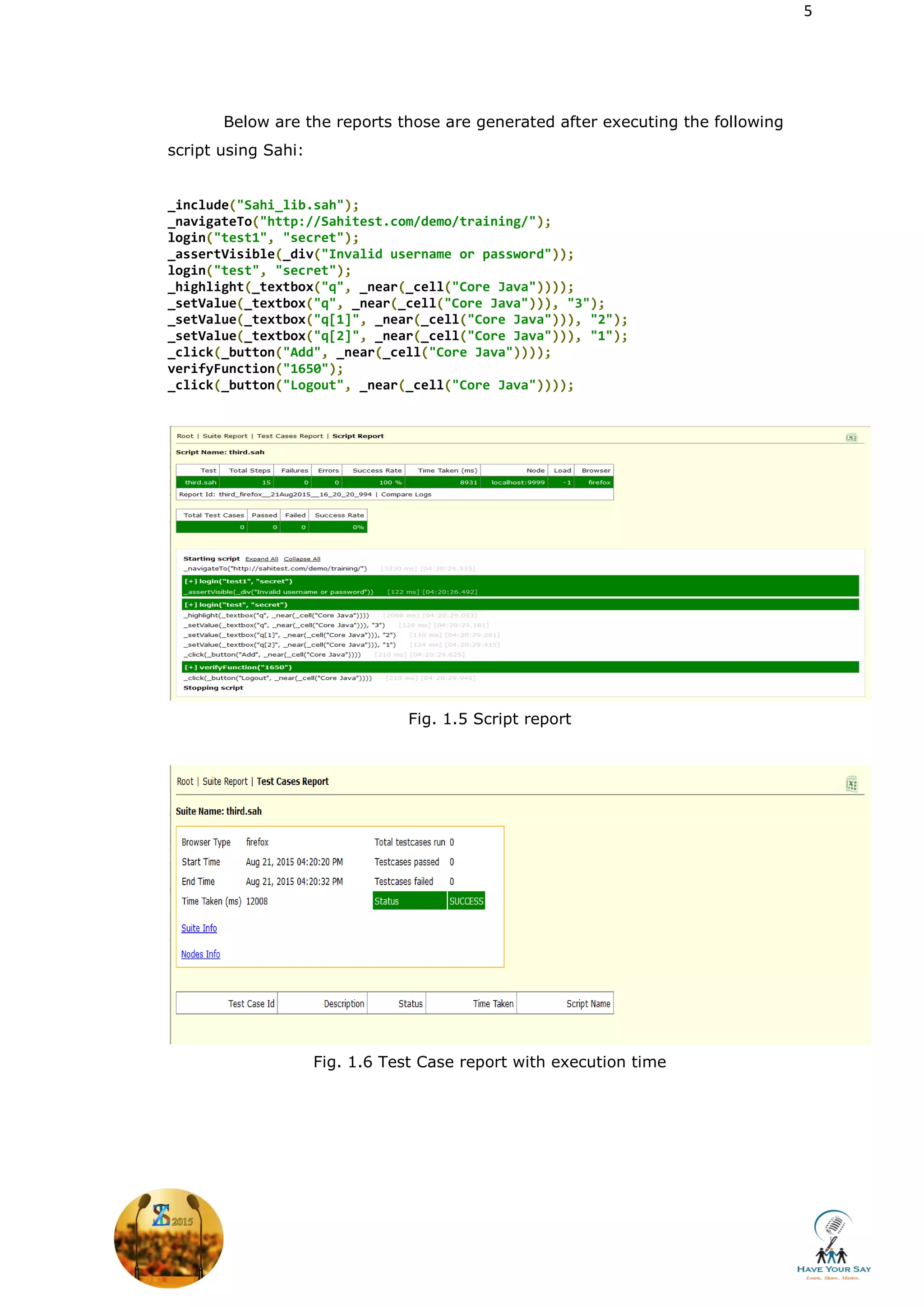Click the Test Case Id column header
This screenshot has height=1307, width=924.
[251, 1004]
